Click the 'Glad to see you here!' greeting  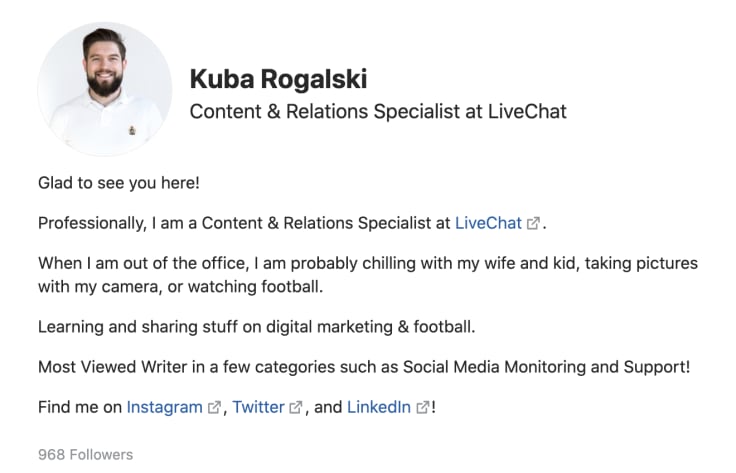(119, 183)
